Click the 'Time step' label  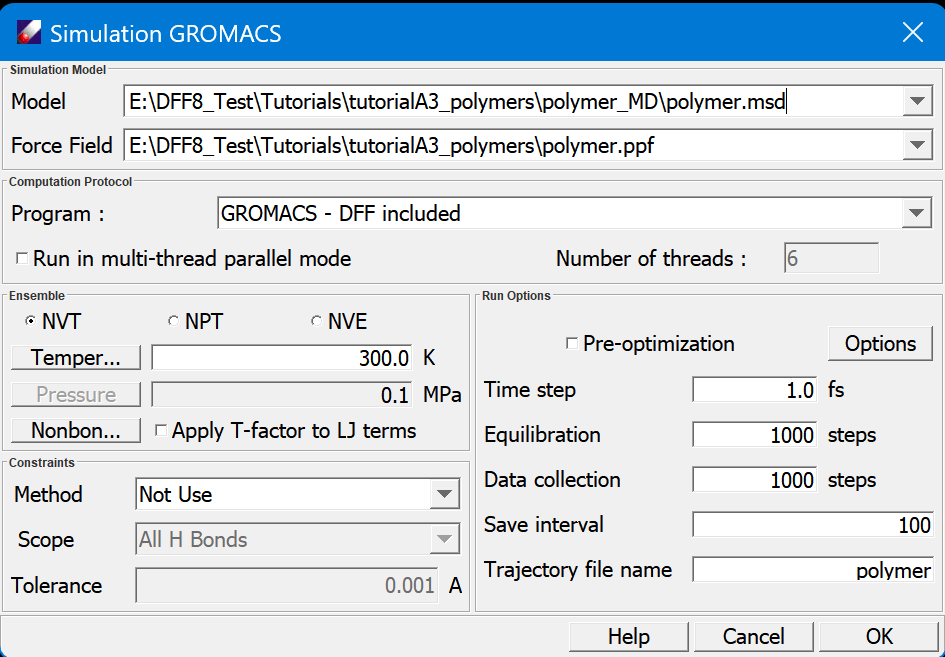tap(530, 390)
